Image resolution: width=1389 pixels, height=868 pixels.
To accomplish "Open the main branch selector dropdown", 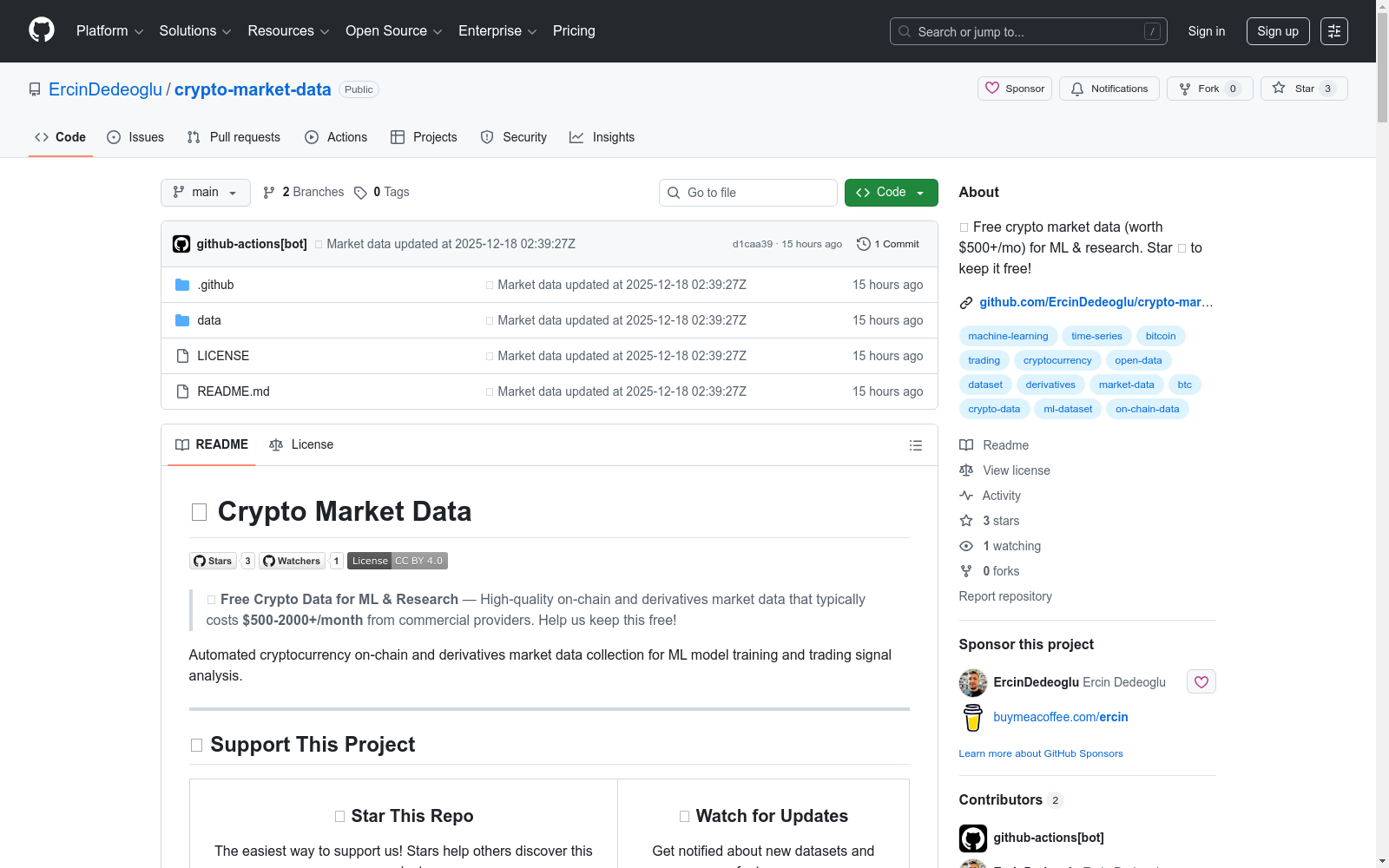I will click(x=206, y=193).
